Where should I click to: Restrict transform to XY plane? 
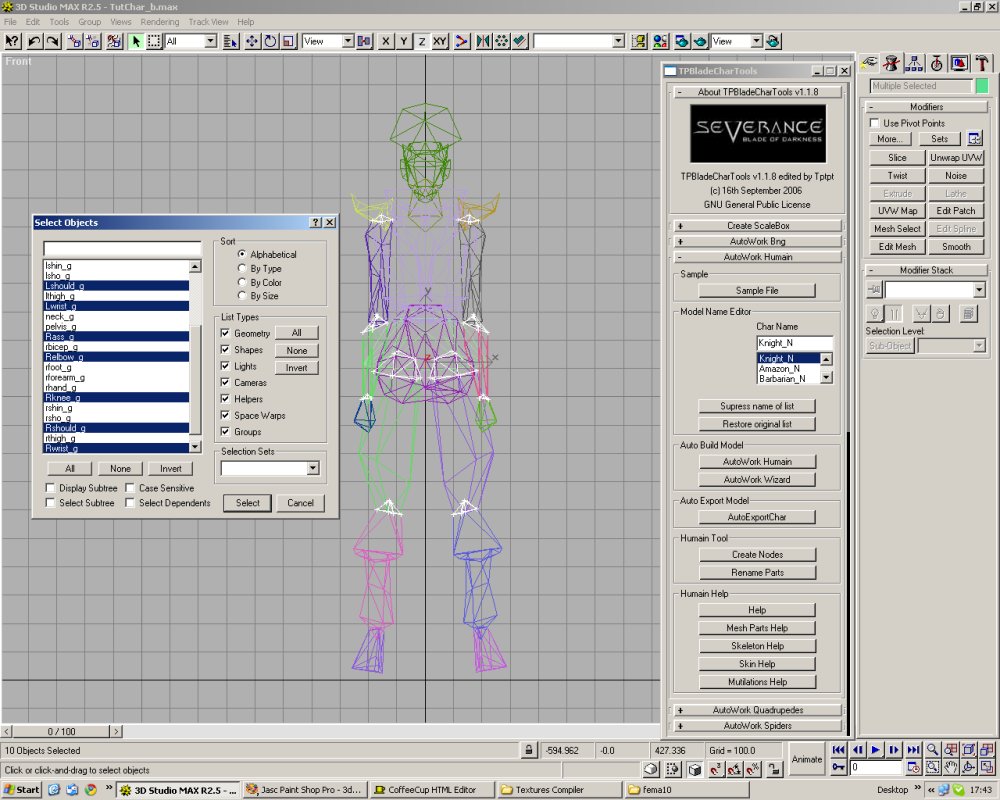(440, 41)
